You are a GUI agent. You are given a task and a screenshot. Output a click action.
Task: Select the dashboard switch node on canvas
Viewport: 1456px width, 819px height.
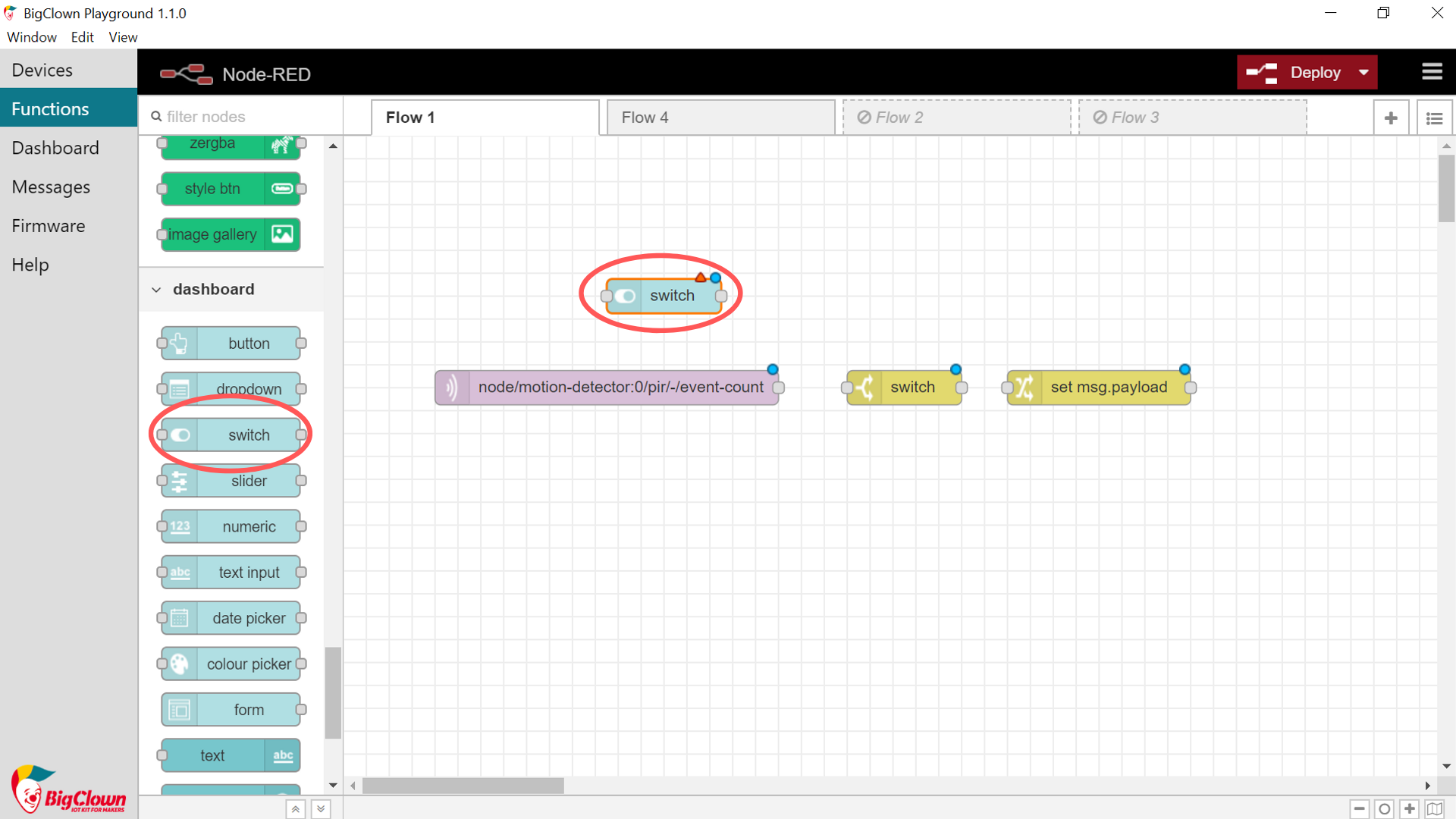coord(664,296)
